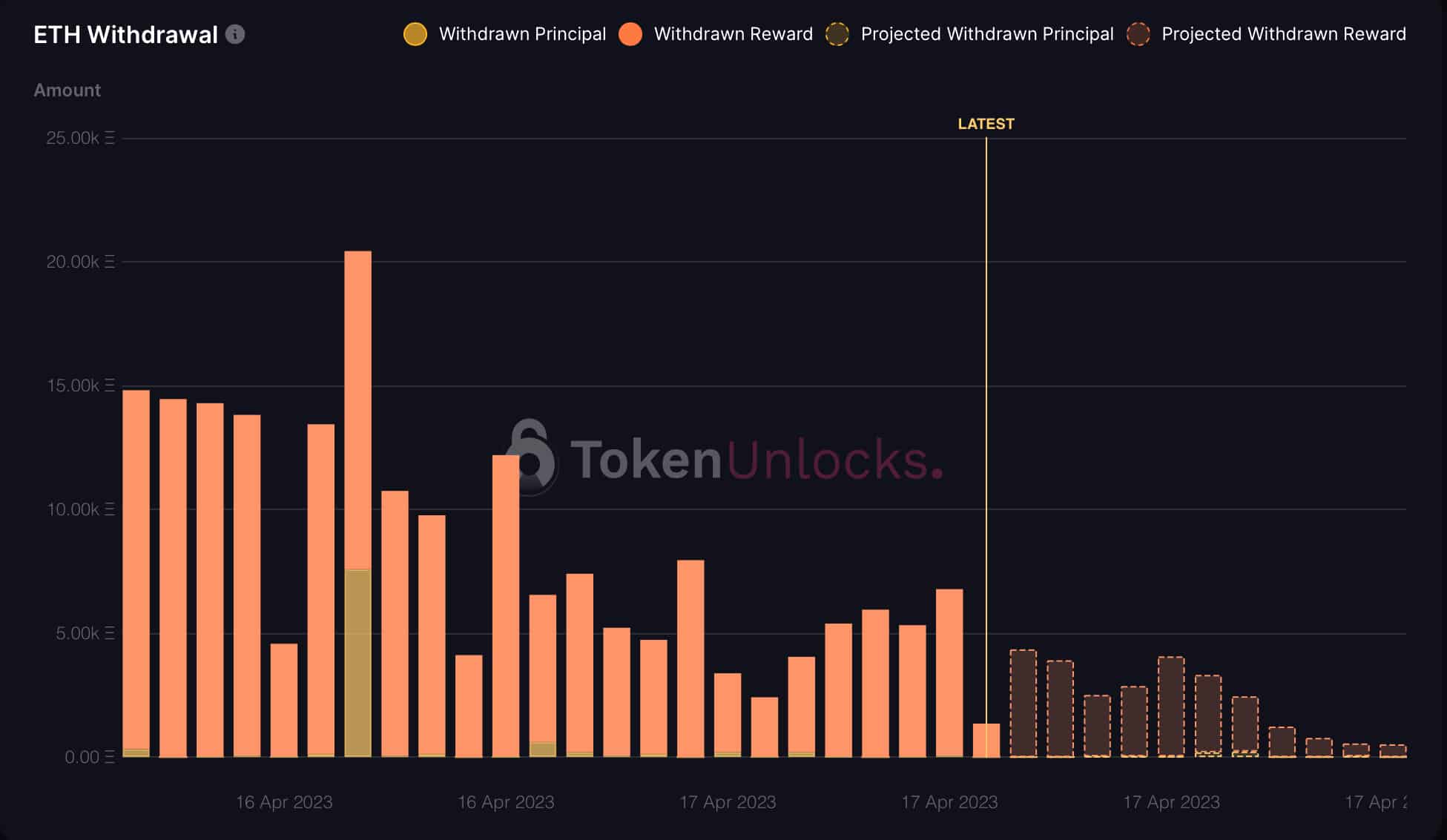Click the Withdrawn Reward orange legend circle
1447x840 pixels.
pos(630,34)
